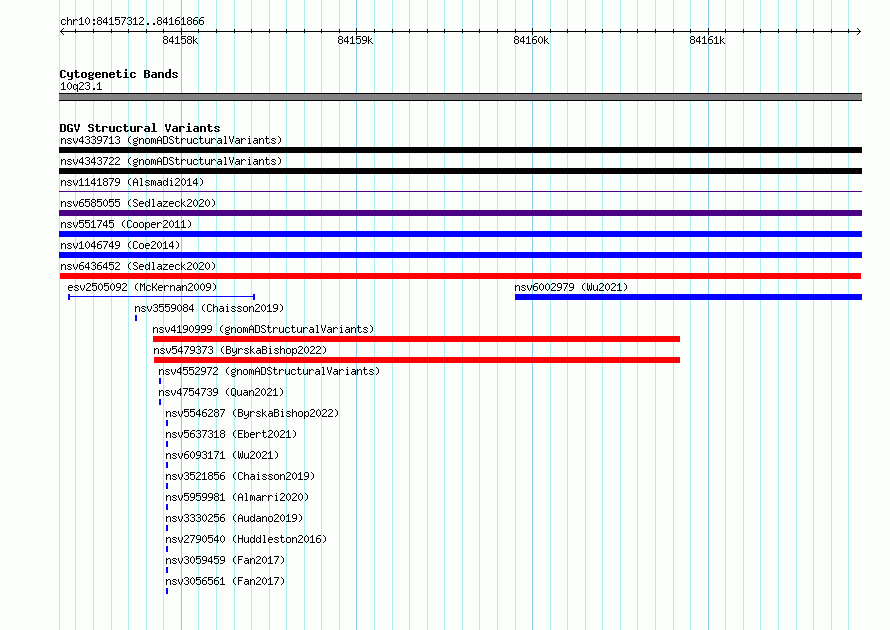Select nsv551745 (Cooper2011) variant label

click(126, 224)
